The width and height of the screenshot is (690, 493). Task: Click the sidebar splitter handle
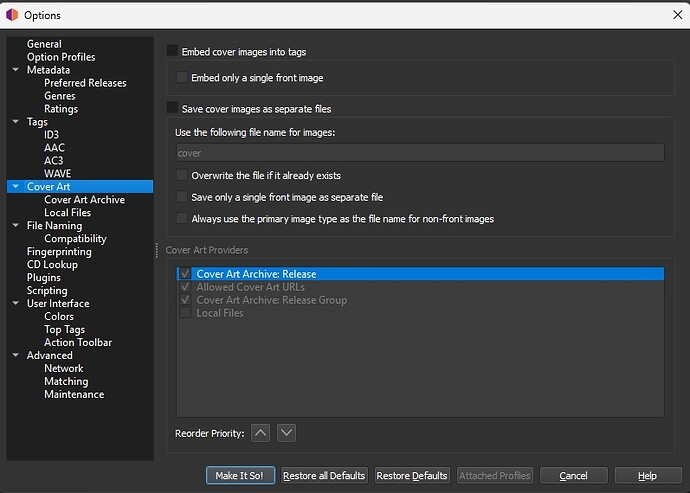pos(157,250)
